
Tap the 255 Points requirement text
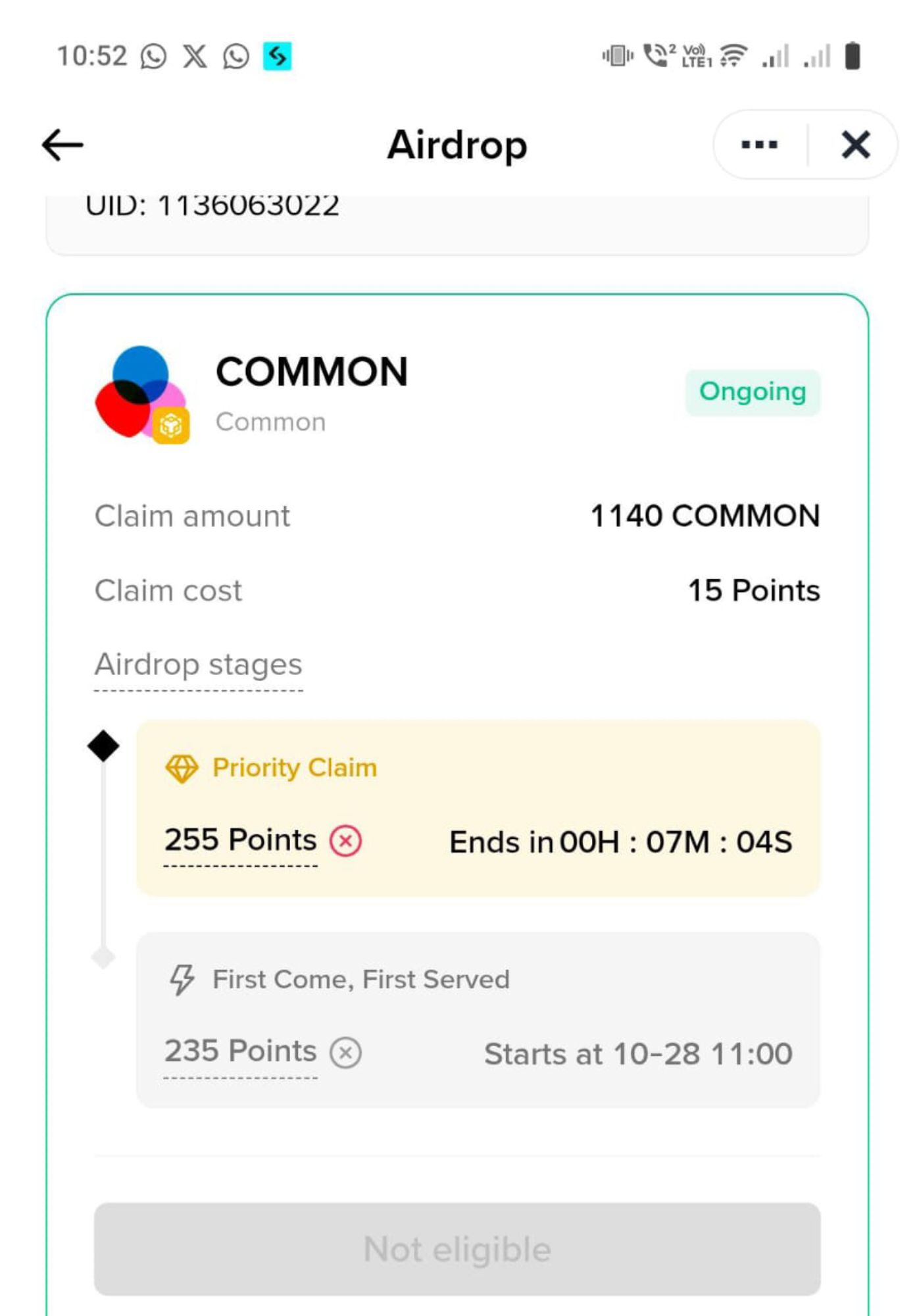tap(240, 840)
